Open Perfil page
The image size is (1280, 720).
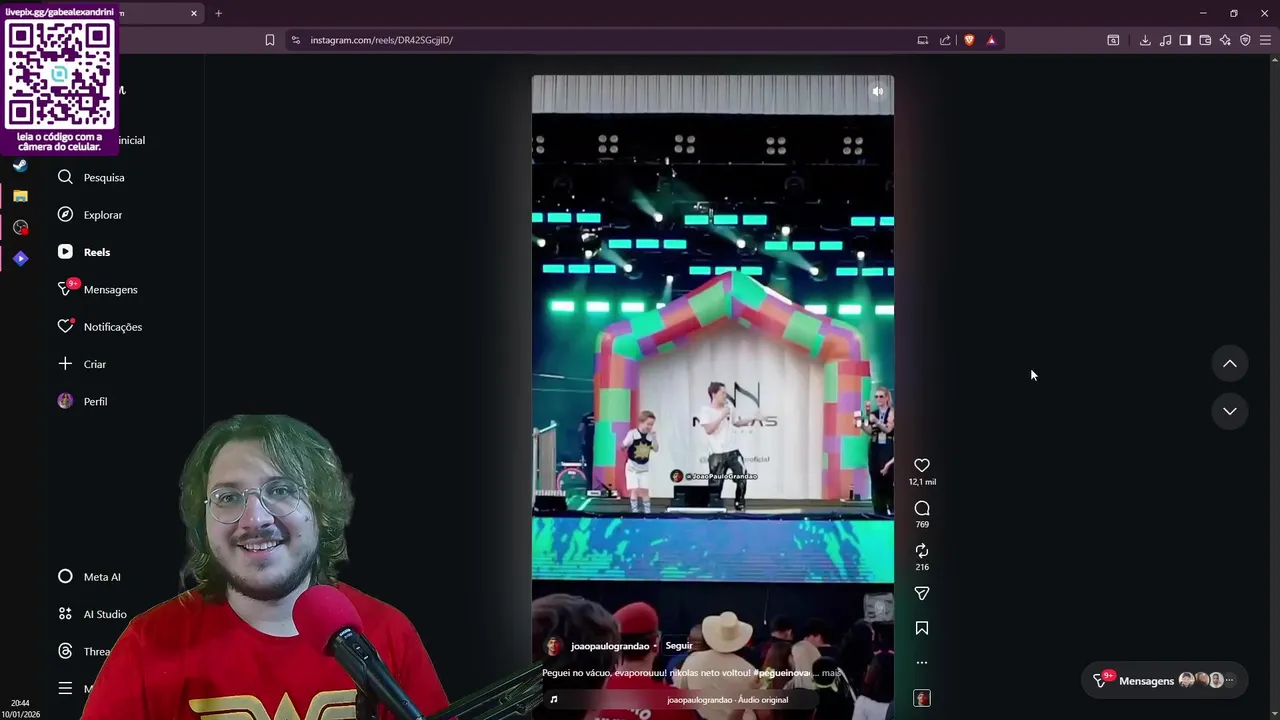[83, 401]
